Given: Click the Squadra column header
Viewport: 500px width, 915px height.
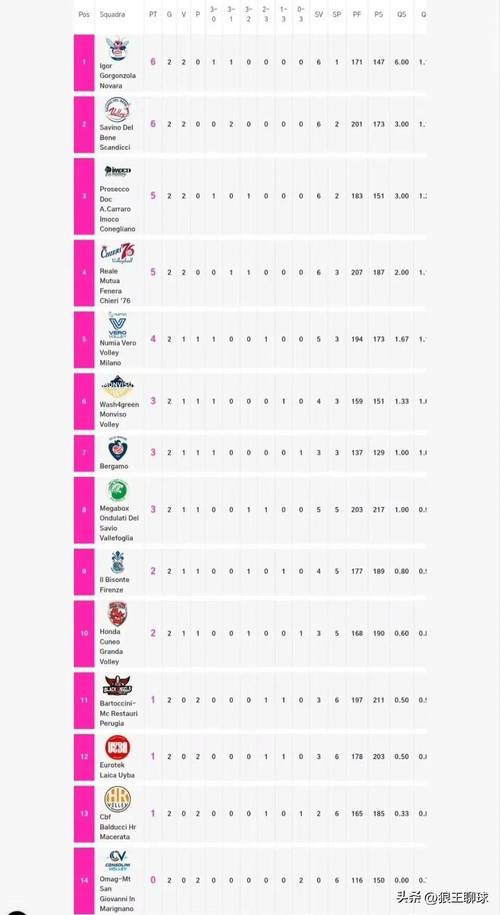Looking at the screenshot, I should pos(112,15).
